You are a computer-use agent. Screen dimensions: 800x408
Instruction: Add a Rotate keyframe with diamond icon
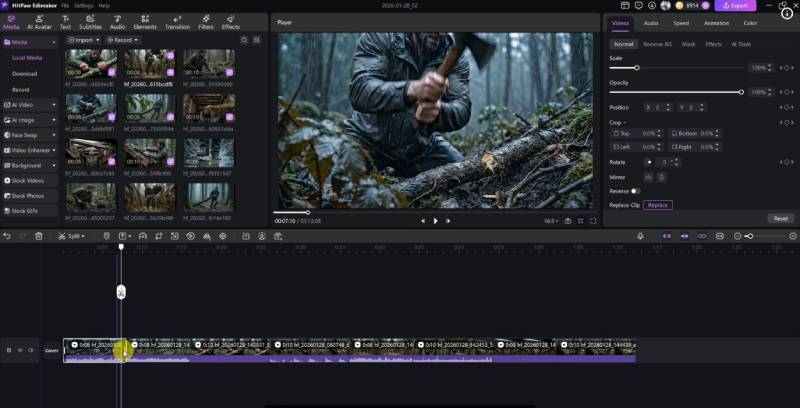[786, 162]
